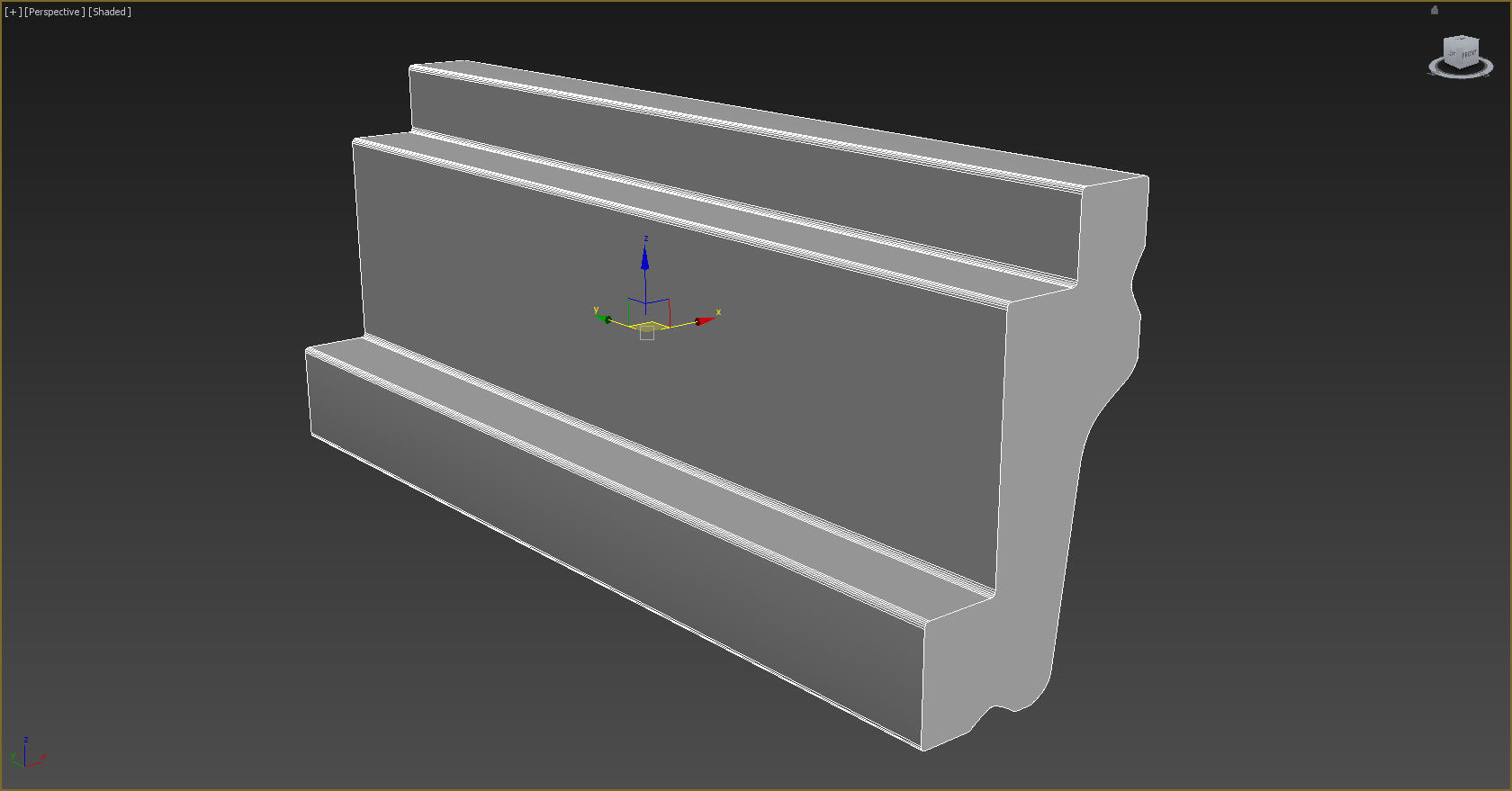Image resolution: width=1512 pixels, height=791 pixels.
Task: Click the ViewCube home icon
Action: (1435, 10)
